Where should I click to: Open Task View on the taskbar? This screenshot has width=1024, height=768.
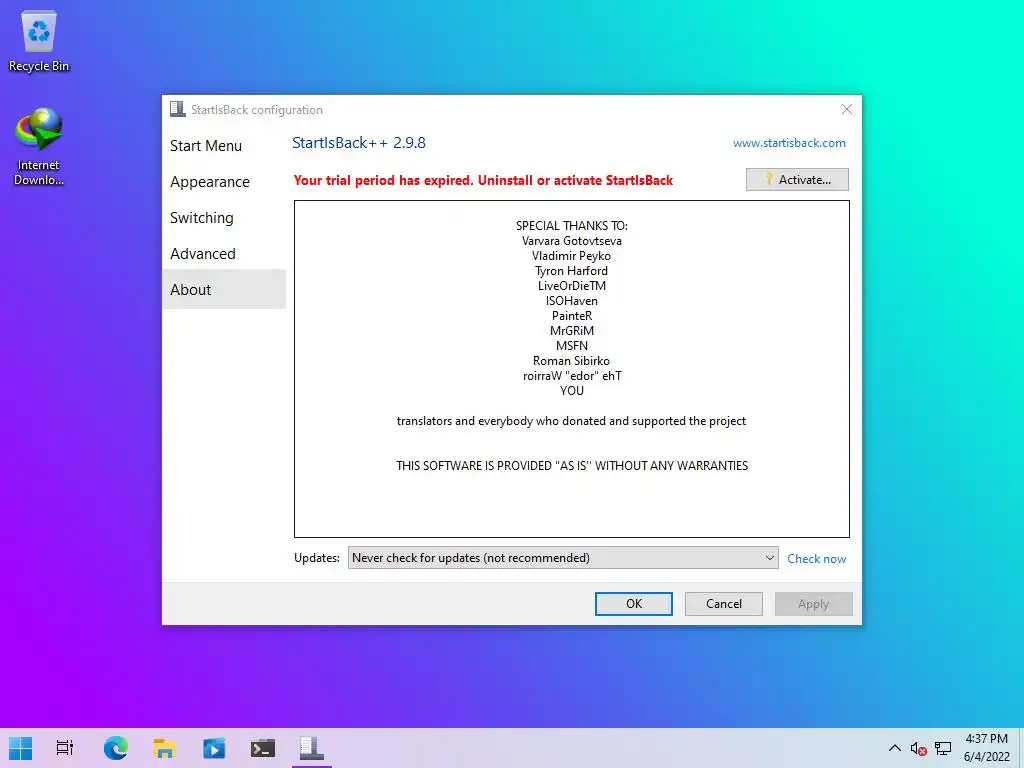pos(65,748)
